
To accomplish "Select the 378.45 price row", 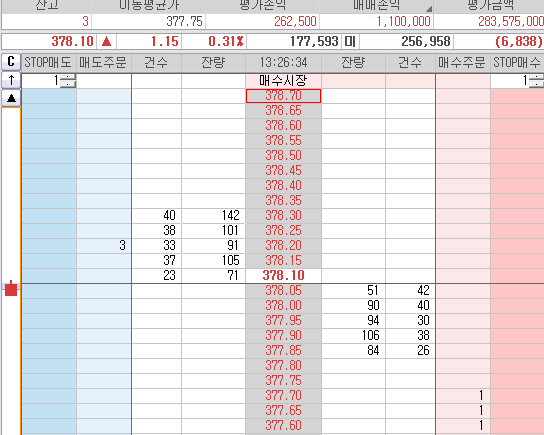I will tap(283, 171).
